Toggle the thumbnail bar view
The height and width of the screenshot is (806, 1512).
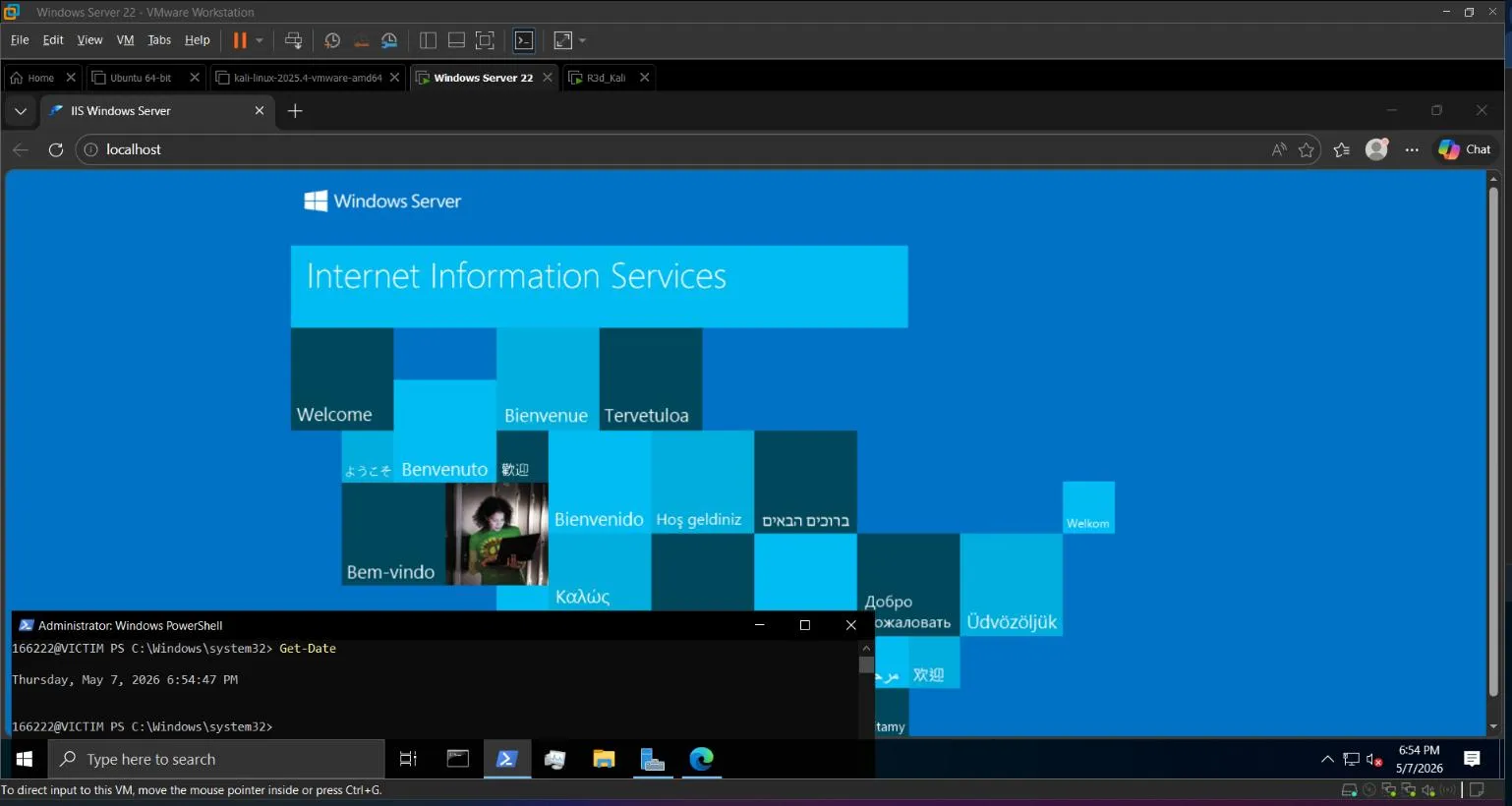(456, 40)
